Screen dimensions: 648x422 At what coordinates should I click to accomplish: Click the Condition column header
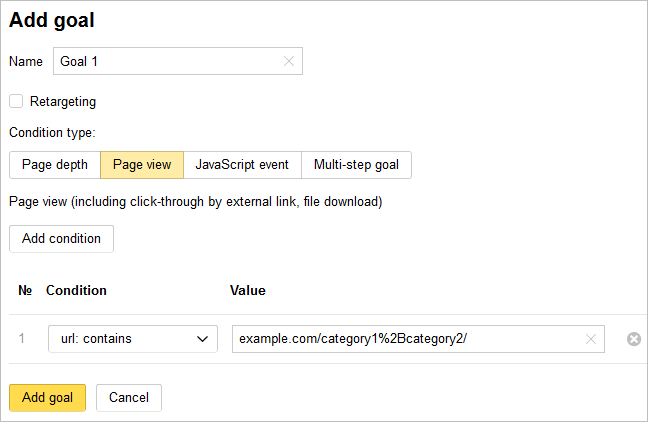76,290
